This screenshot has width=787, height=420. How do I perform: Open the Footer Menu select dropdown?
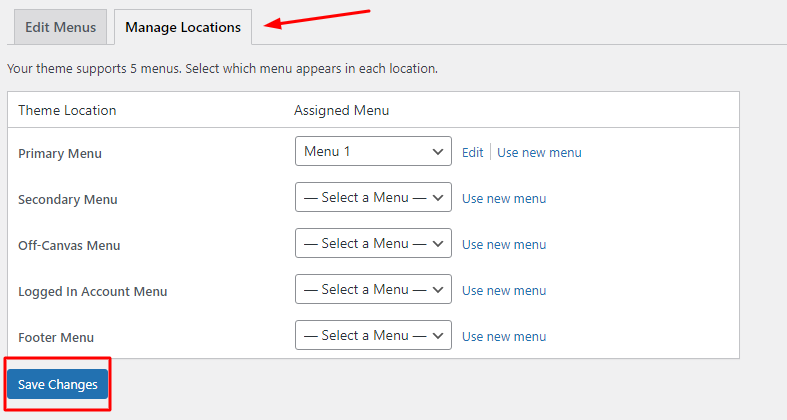[x=373, y=336]
